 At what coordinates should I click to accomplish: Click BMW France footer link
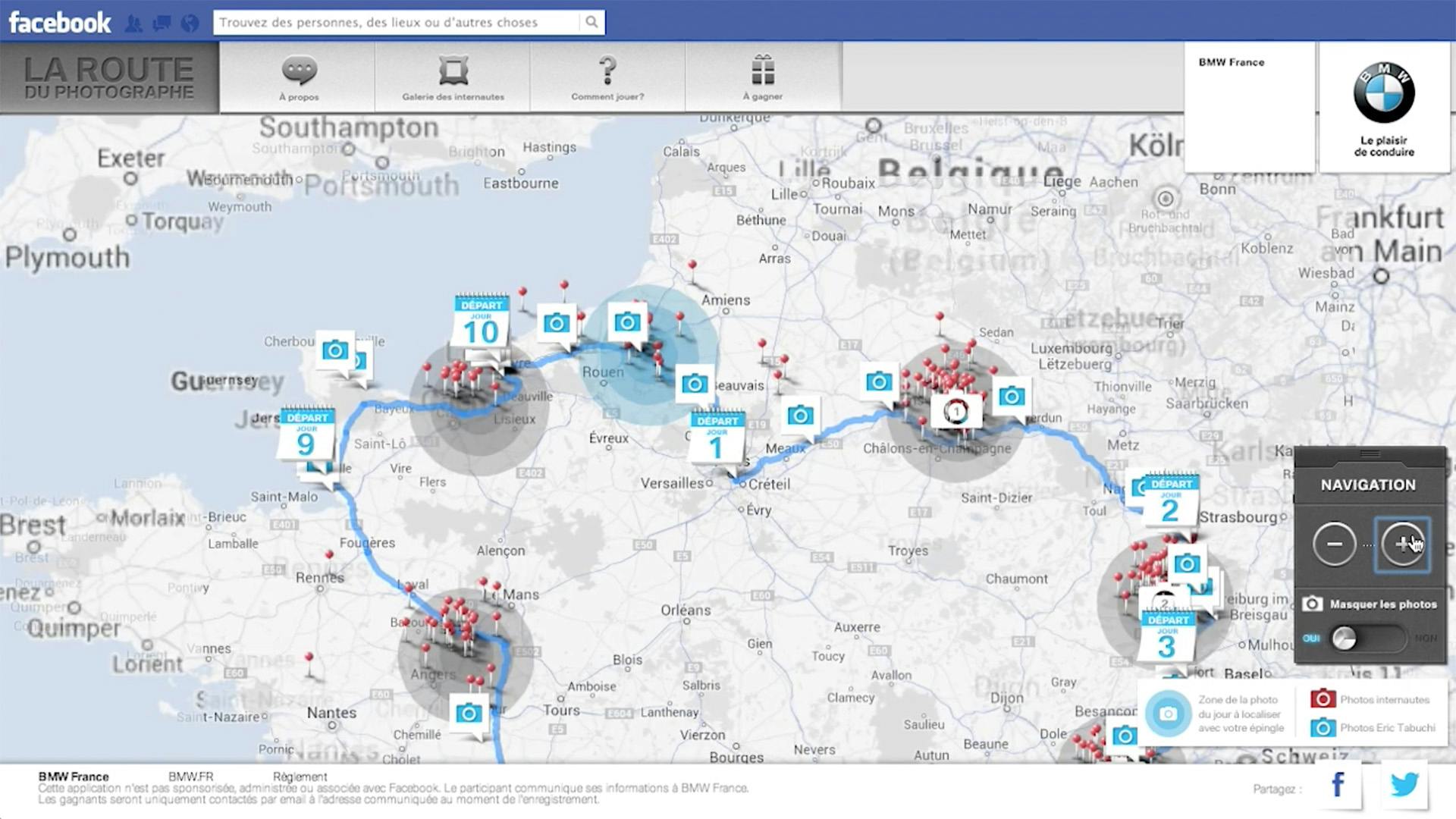click(74, 777)
